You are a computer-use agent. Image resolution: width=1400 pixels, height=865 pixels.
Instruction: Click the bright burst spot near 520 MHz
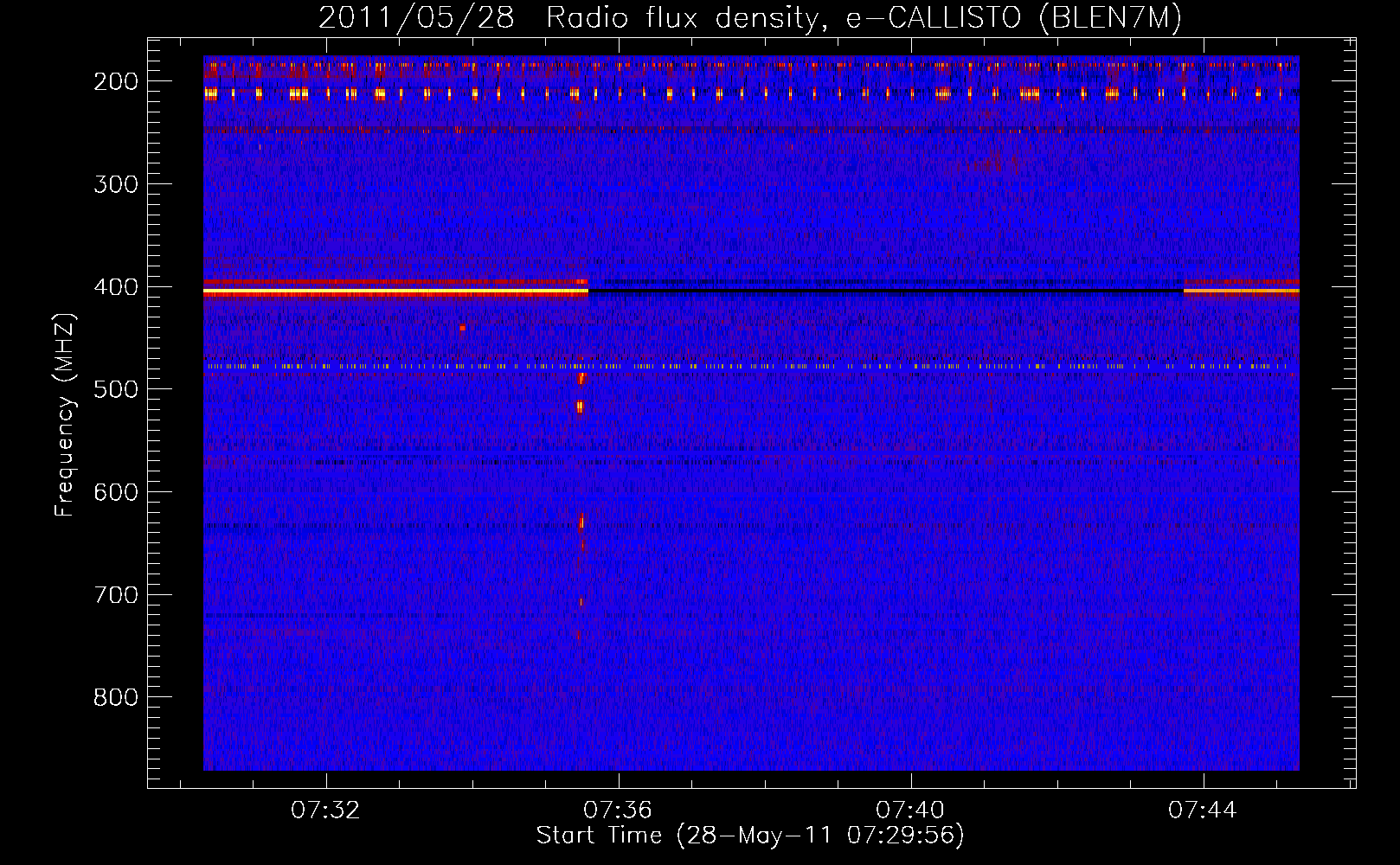coord(581,407)
